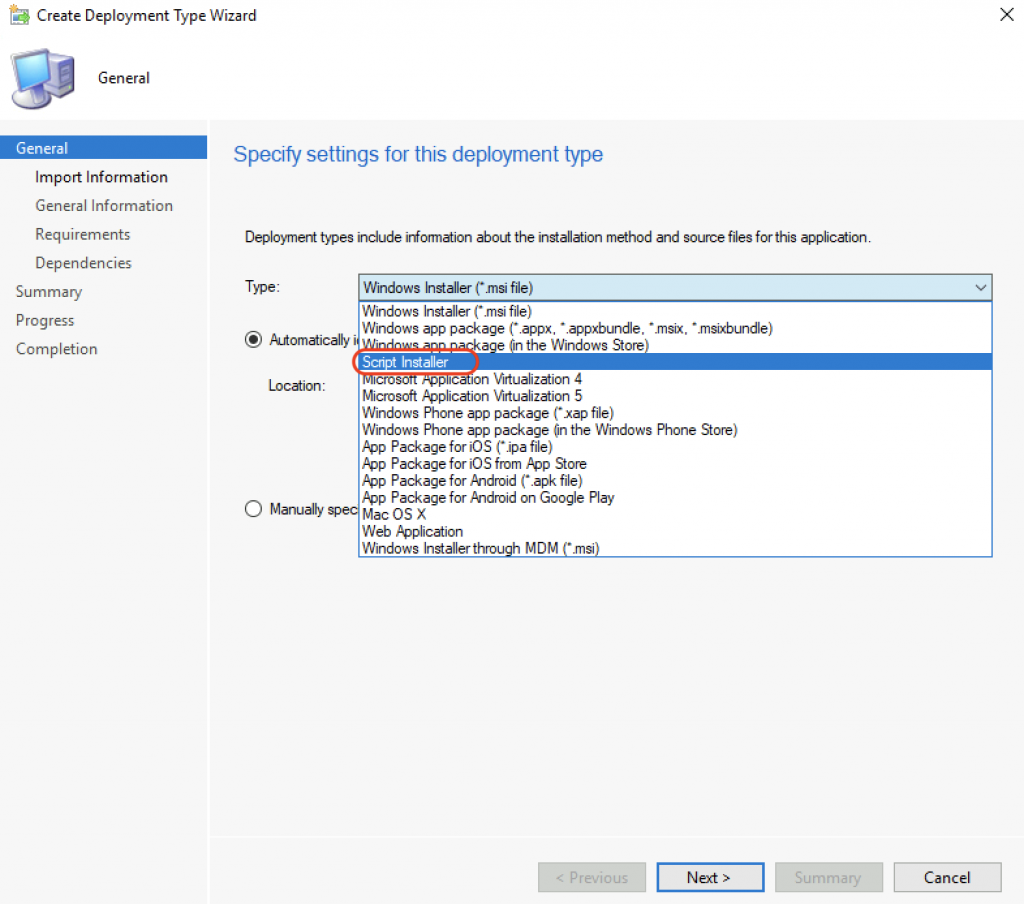This screenshot has width=1024, height=904.
Task: Click the computer icon beside General header
Action: [x=43, y=78]
